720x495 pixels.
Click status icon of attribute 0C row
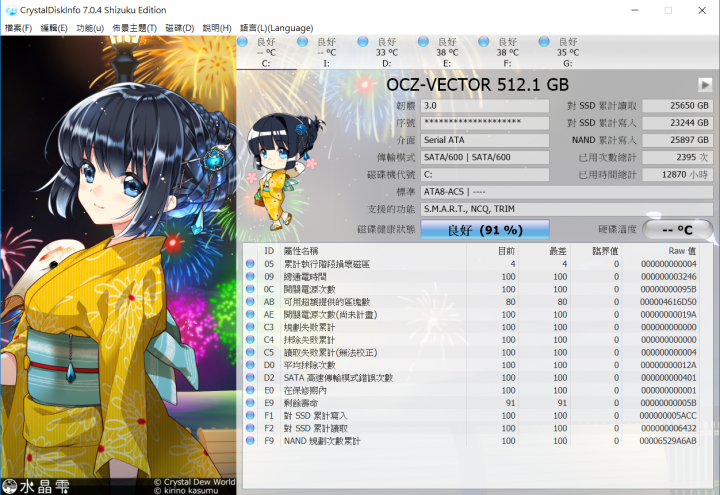tap(250, 289)
